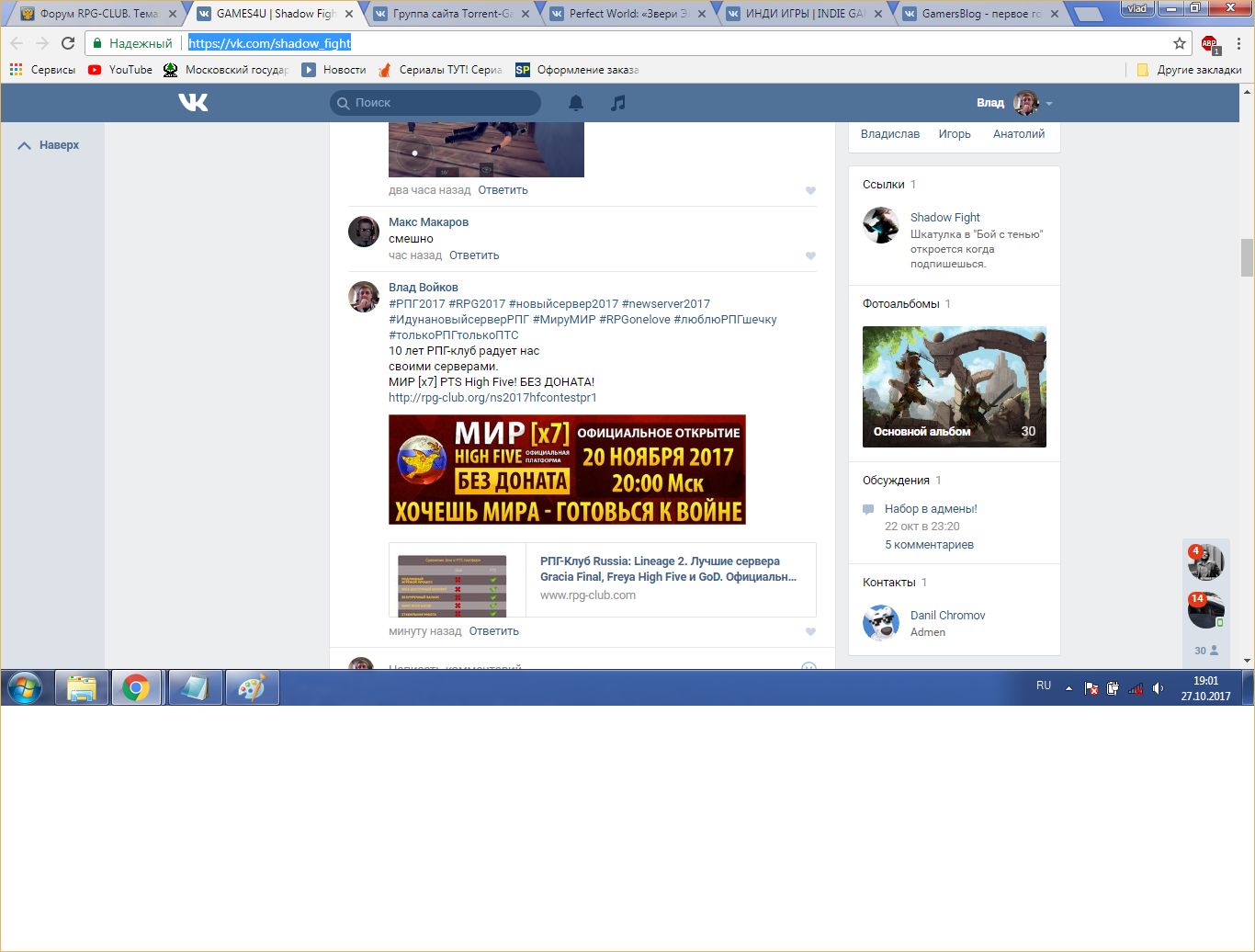Show hidden system tray icons
This screenshot has height=952, width=1255.
[x=1068, y=688]
